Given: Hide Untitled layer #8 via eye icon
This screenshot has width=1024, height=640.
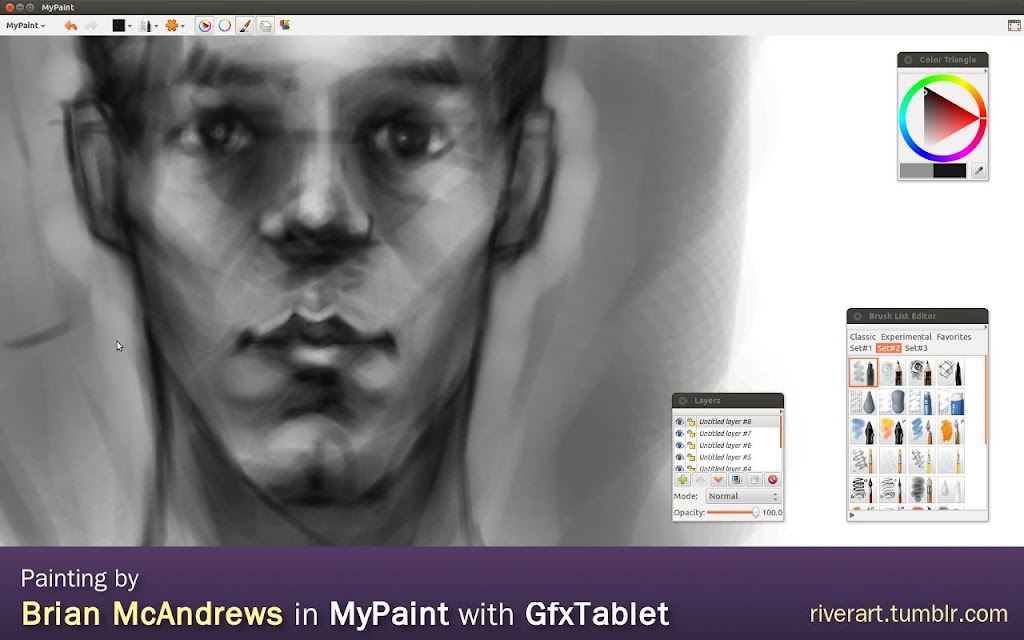Looking at the screenshot, I should pyautogui.click(x=679, y=422).
